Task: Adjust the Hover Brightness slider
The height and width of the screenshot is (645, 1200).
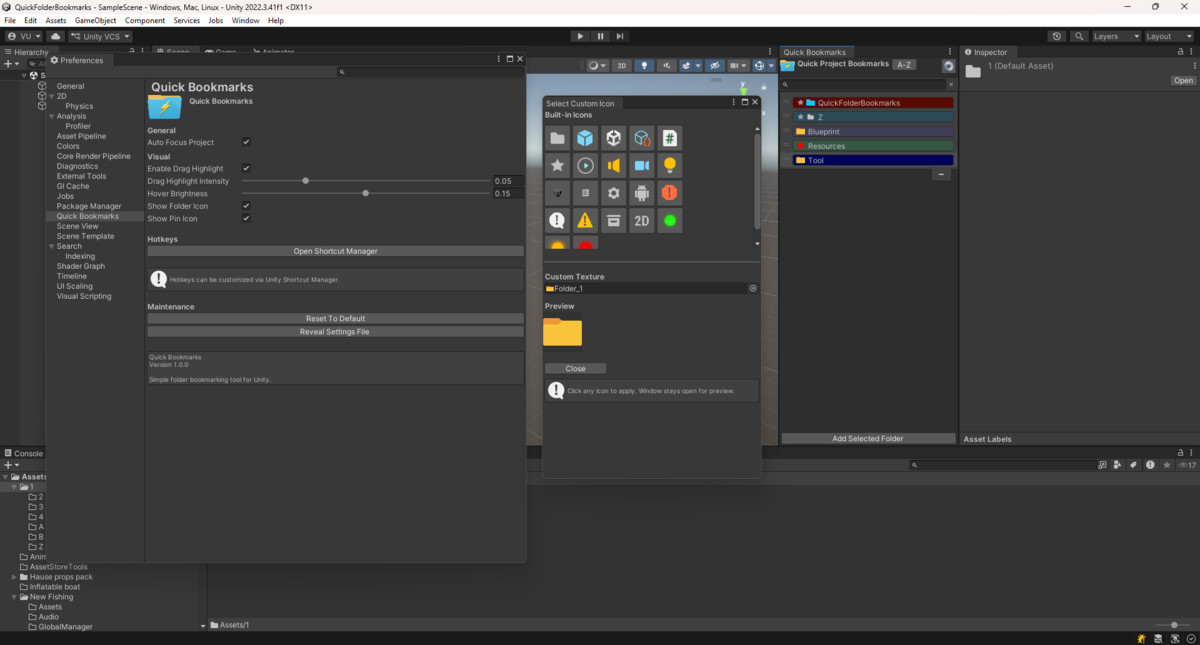Action: tap(366, 193)
